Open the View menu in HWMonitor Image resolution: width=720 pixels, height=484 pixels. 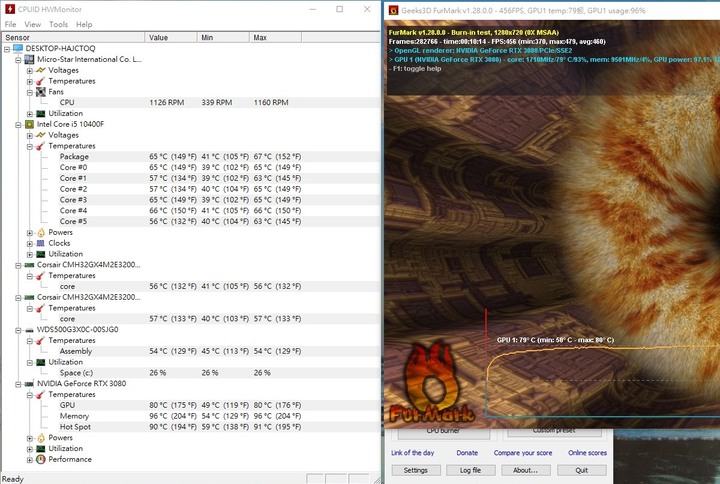pyautogui.click(x=33, y=24)
